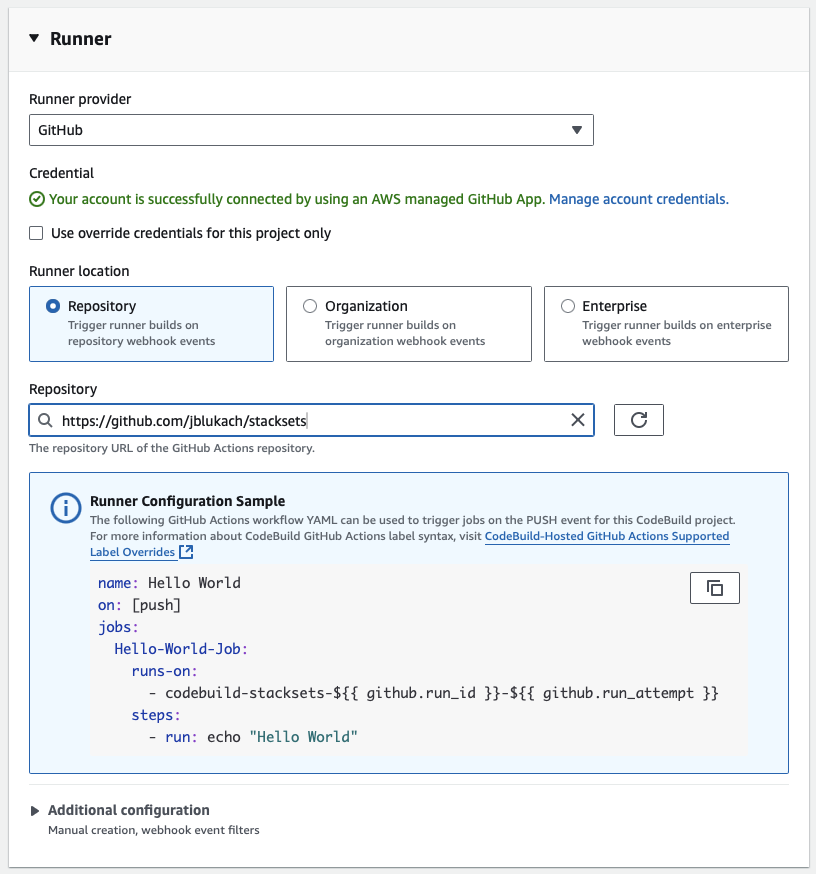The image size is (816, 874).
Task: Pick the Enterprise runner location
Action: tap(568, 306)
